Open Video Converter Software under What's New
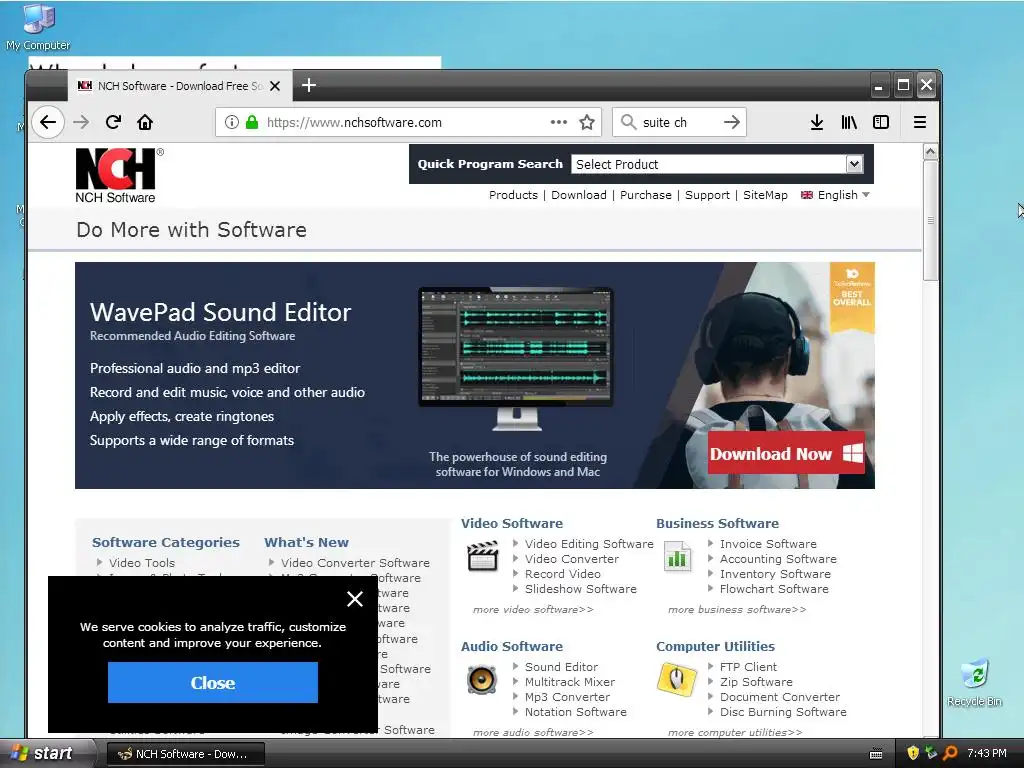This screenshot has width=1024, height=768. tap(355, 562)
